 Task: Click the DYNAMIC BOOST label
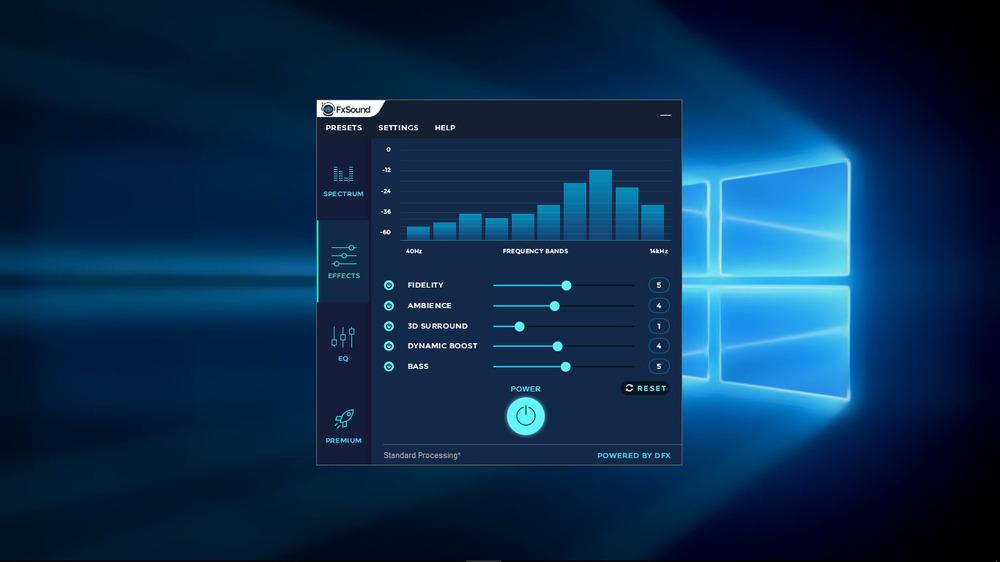[443, 346]
